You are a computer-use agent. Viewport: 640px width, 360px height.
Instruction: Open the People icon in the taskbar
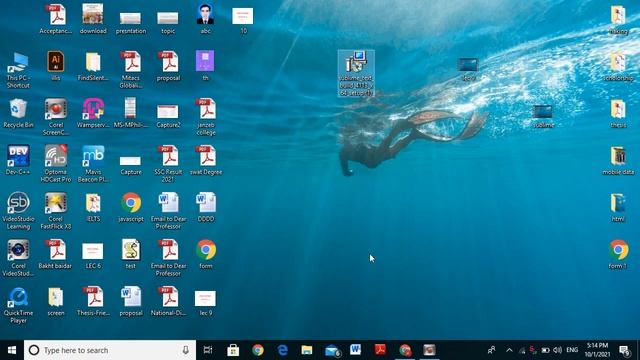pyautogui.click(x=491, y=350)
